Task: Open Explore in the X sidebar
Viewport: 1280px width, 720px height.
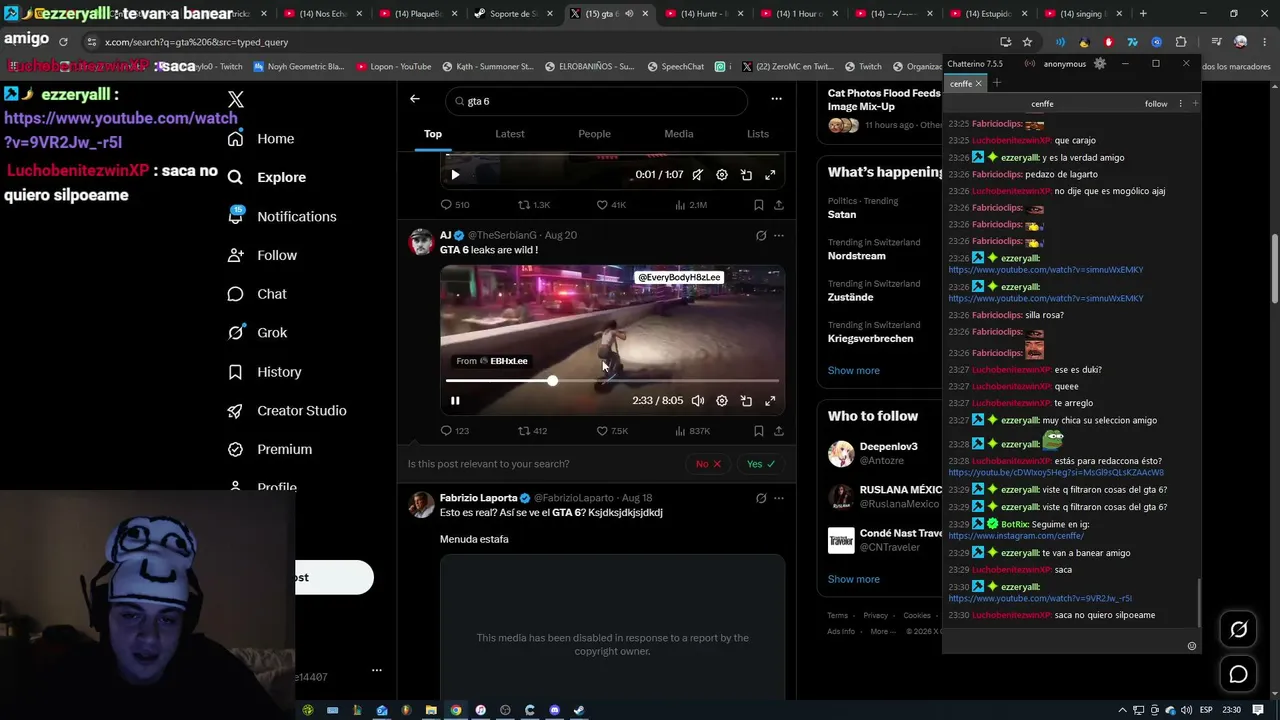Action: (267, 177)
